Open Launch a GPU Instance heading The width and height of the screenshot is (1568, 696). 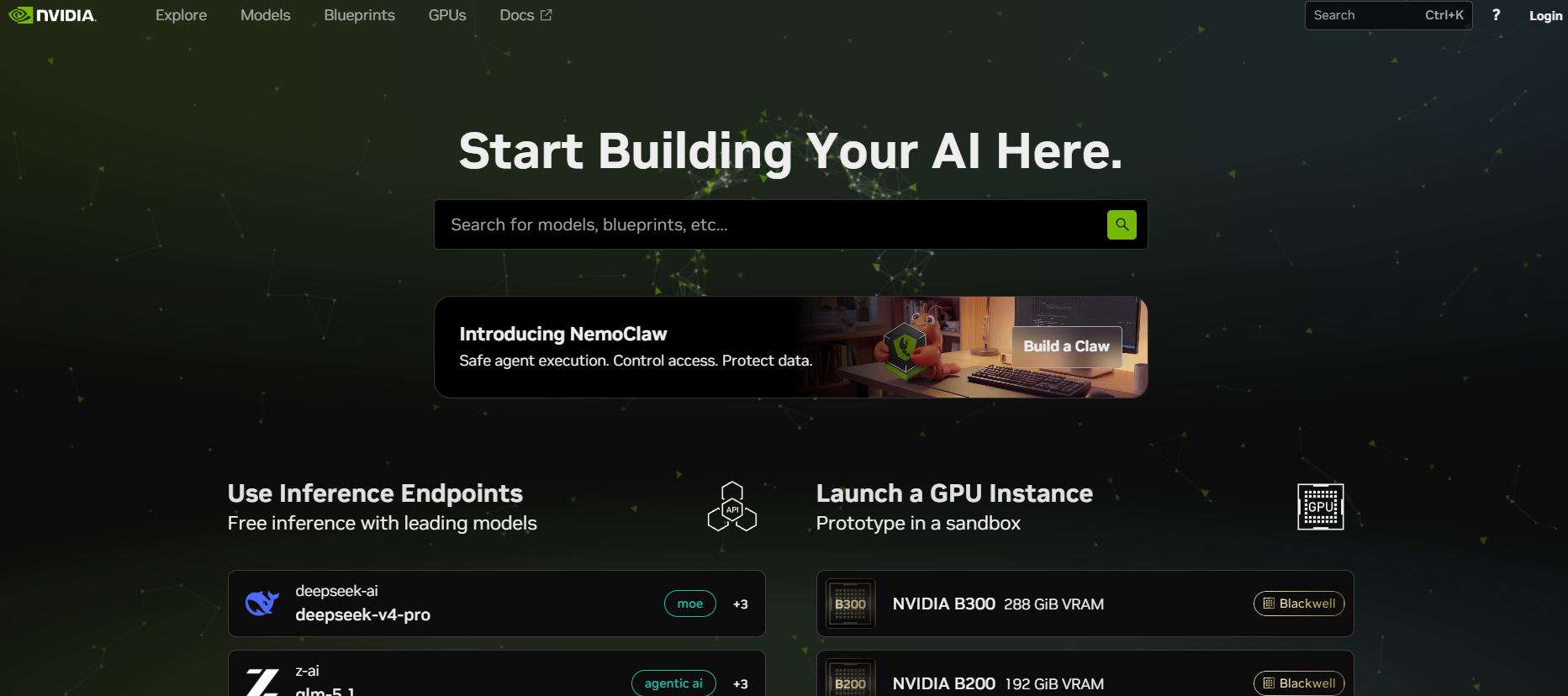(x=954, y=493)
